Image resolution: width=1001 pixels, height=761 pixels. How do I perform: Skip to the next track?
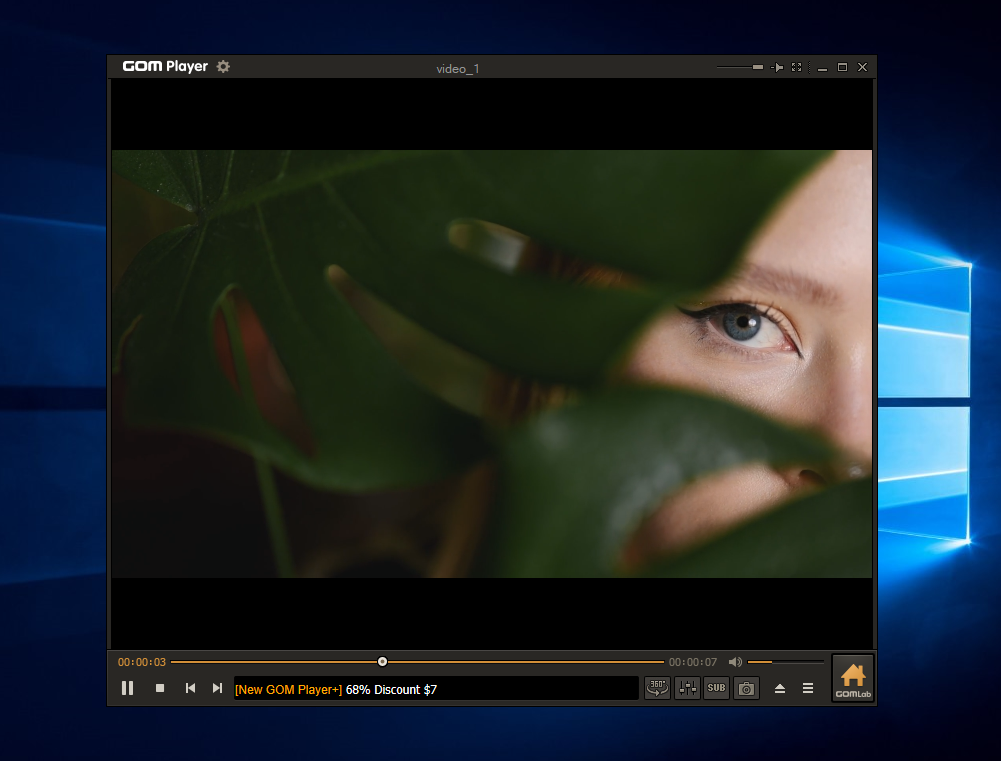pos(217,688)
